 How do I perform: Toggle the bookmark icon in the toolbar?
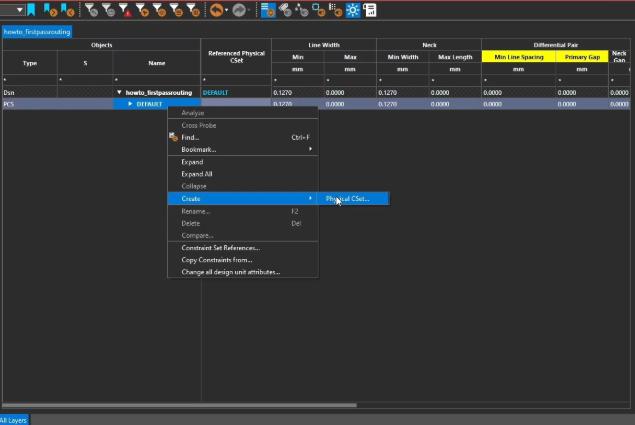pos(31,10)
